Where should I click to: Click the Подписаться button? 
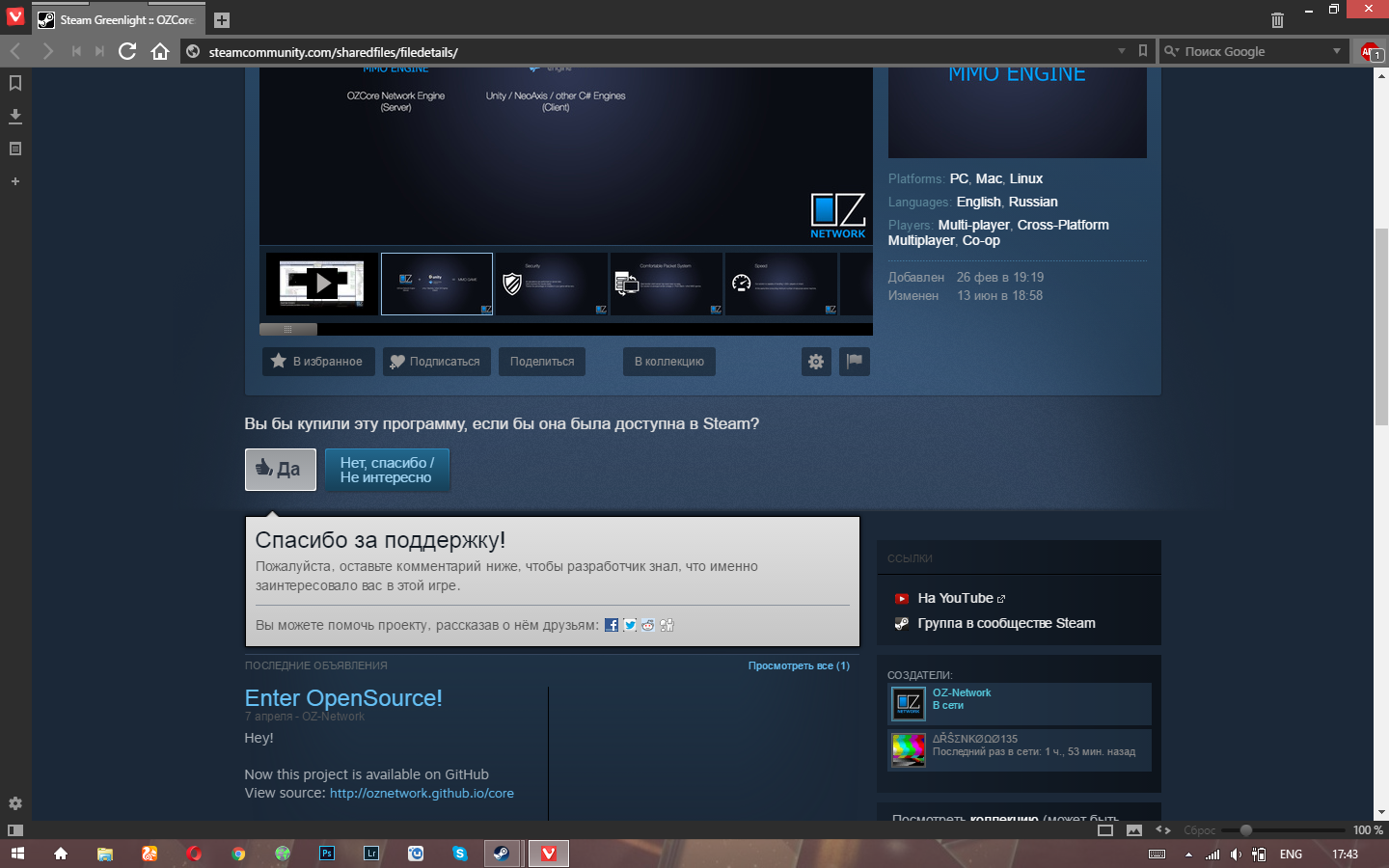point(437,362)
